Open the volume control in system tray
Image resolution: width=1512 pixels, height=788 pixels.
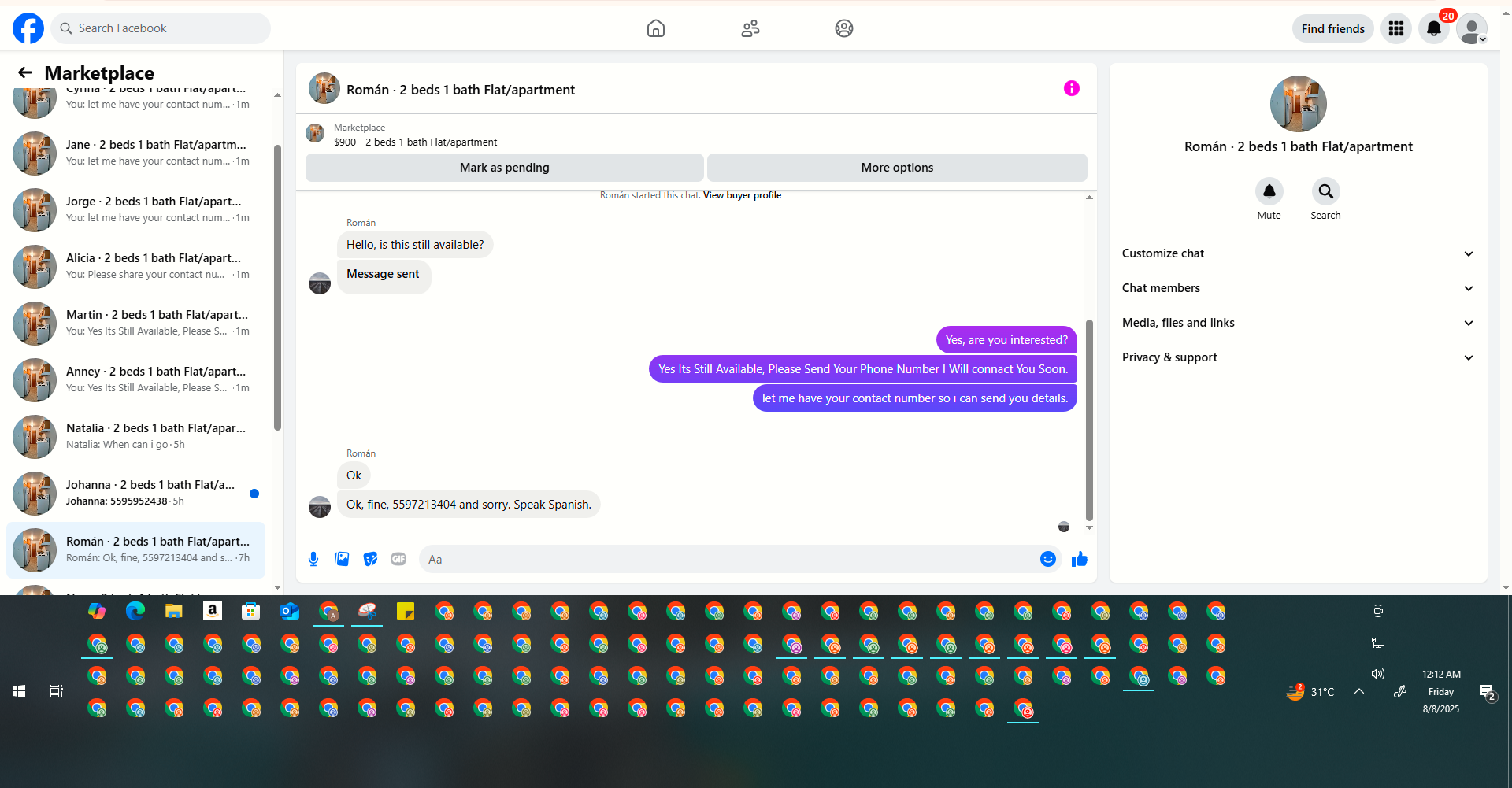pos(1378,674)
